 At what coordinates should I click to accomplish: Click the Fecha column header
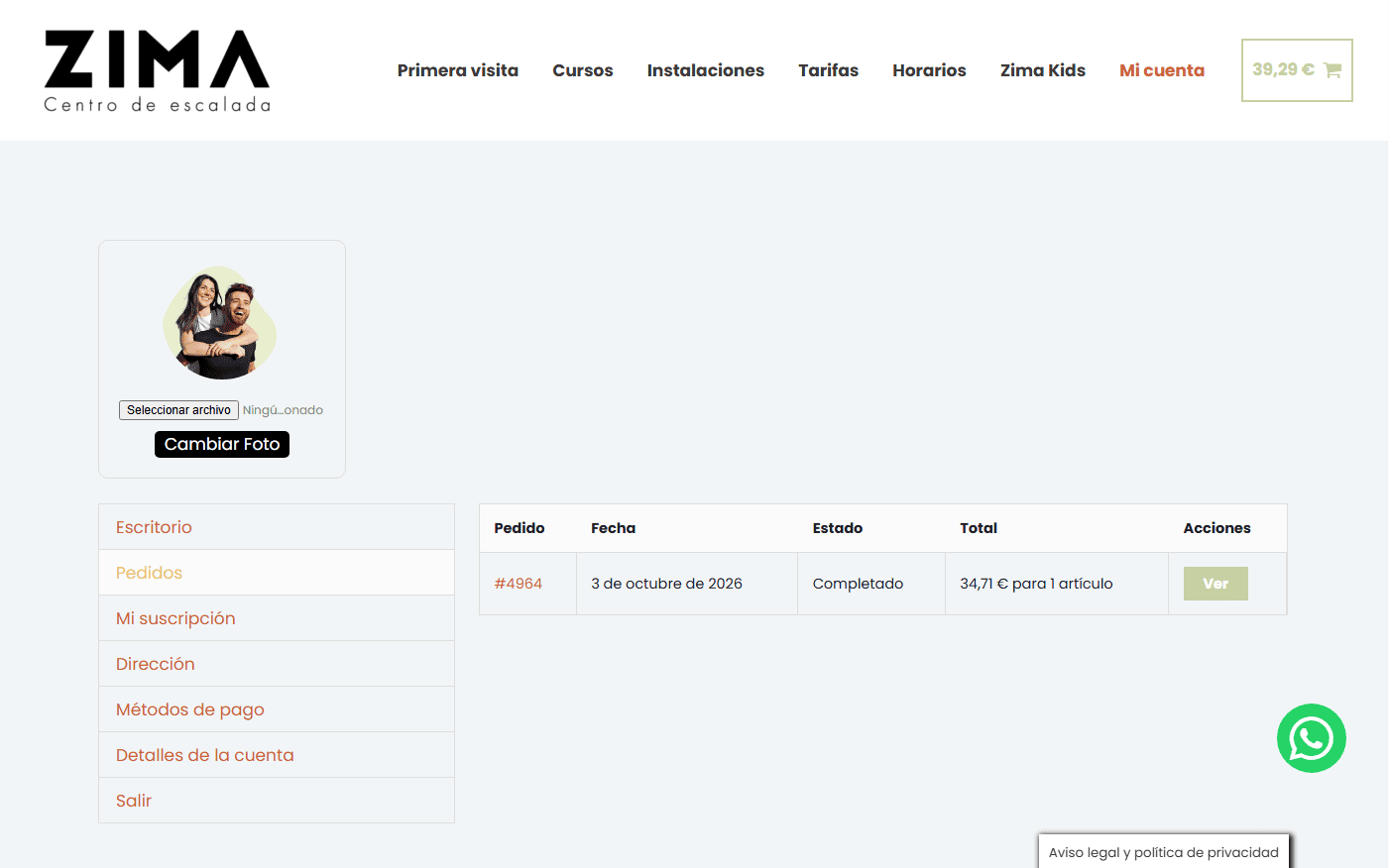tap(613, 528)
